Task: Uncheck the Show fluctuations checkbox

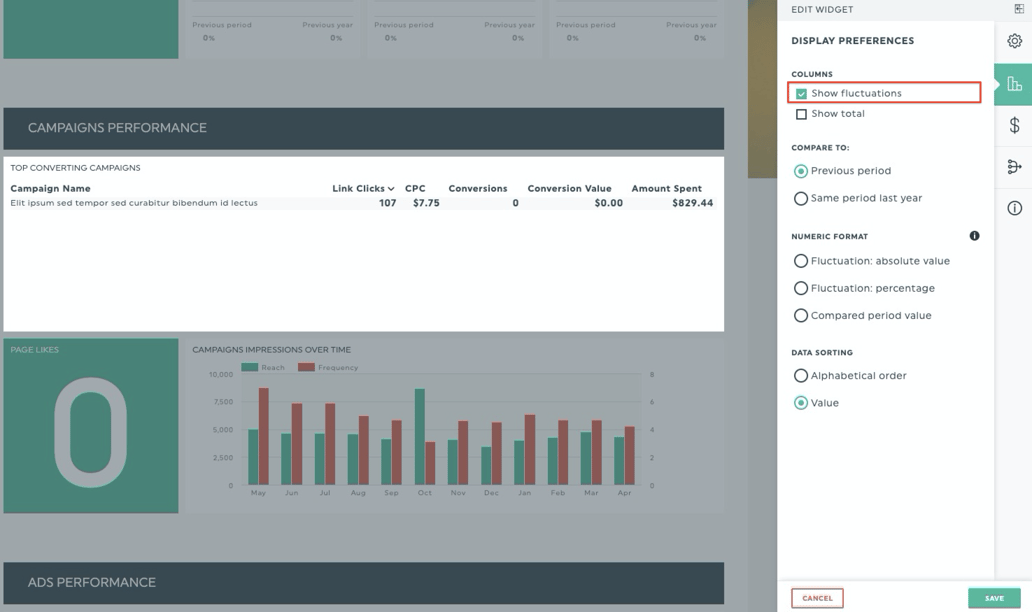Action: [801, 94]
